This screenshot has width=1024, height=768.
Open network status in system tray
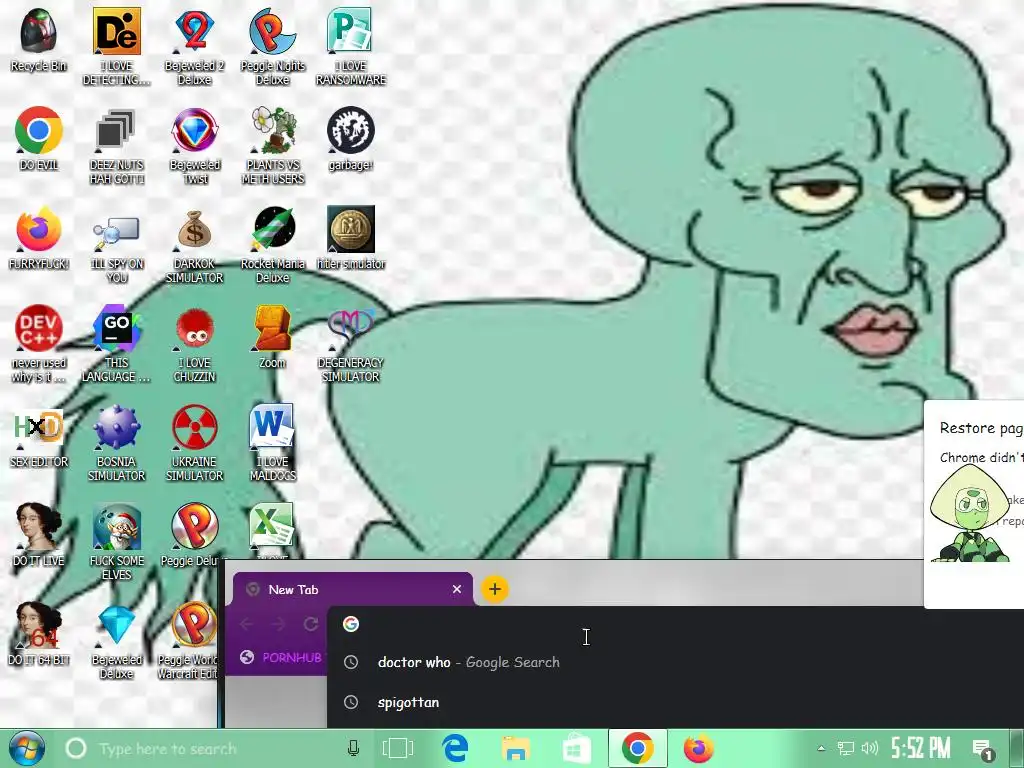846,748
